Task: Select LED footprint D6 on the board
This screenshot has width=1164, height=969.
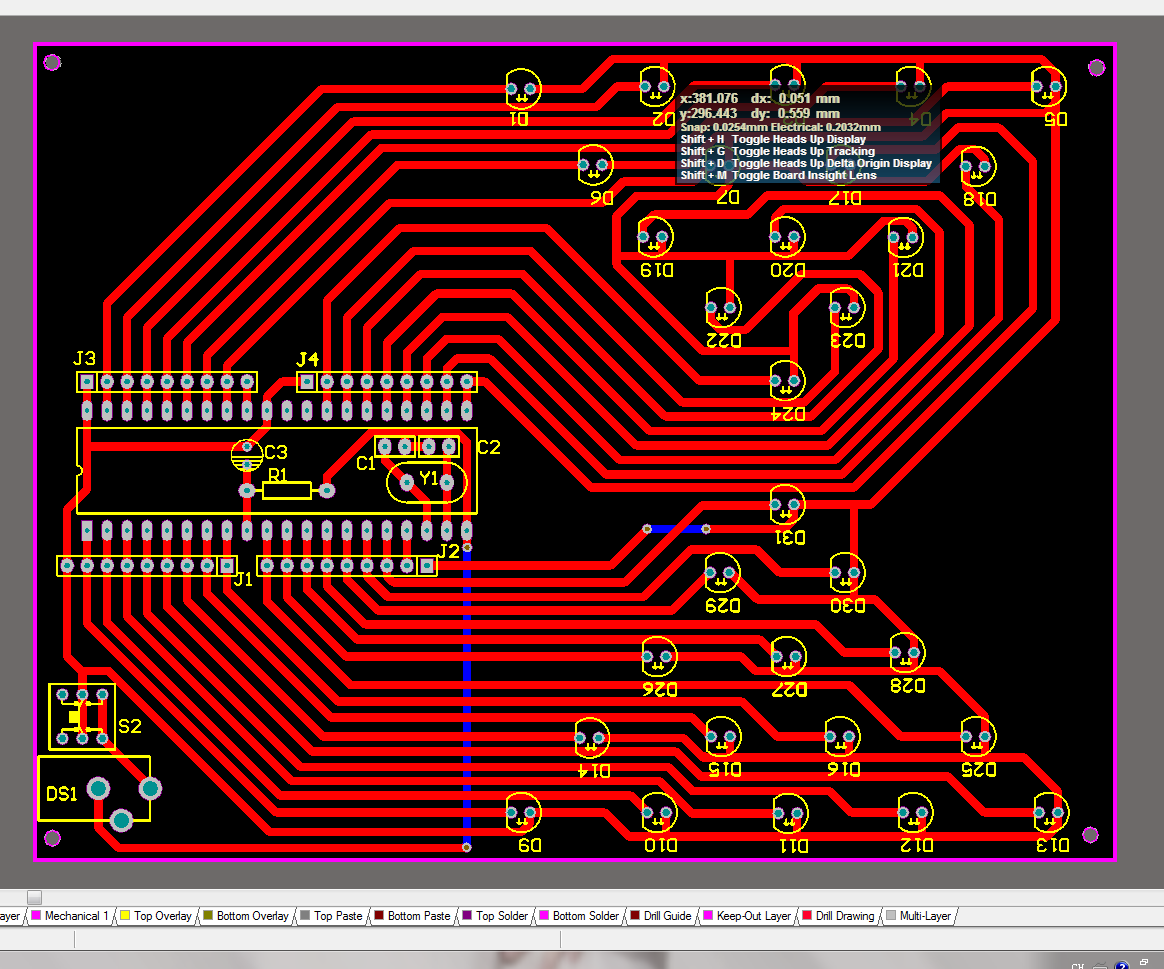Action: [595, 166]
